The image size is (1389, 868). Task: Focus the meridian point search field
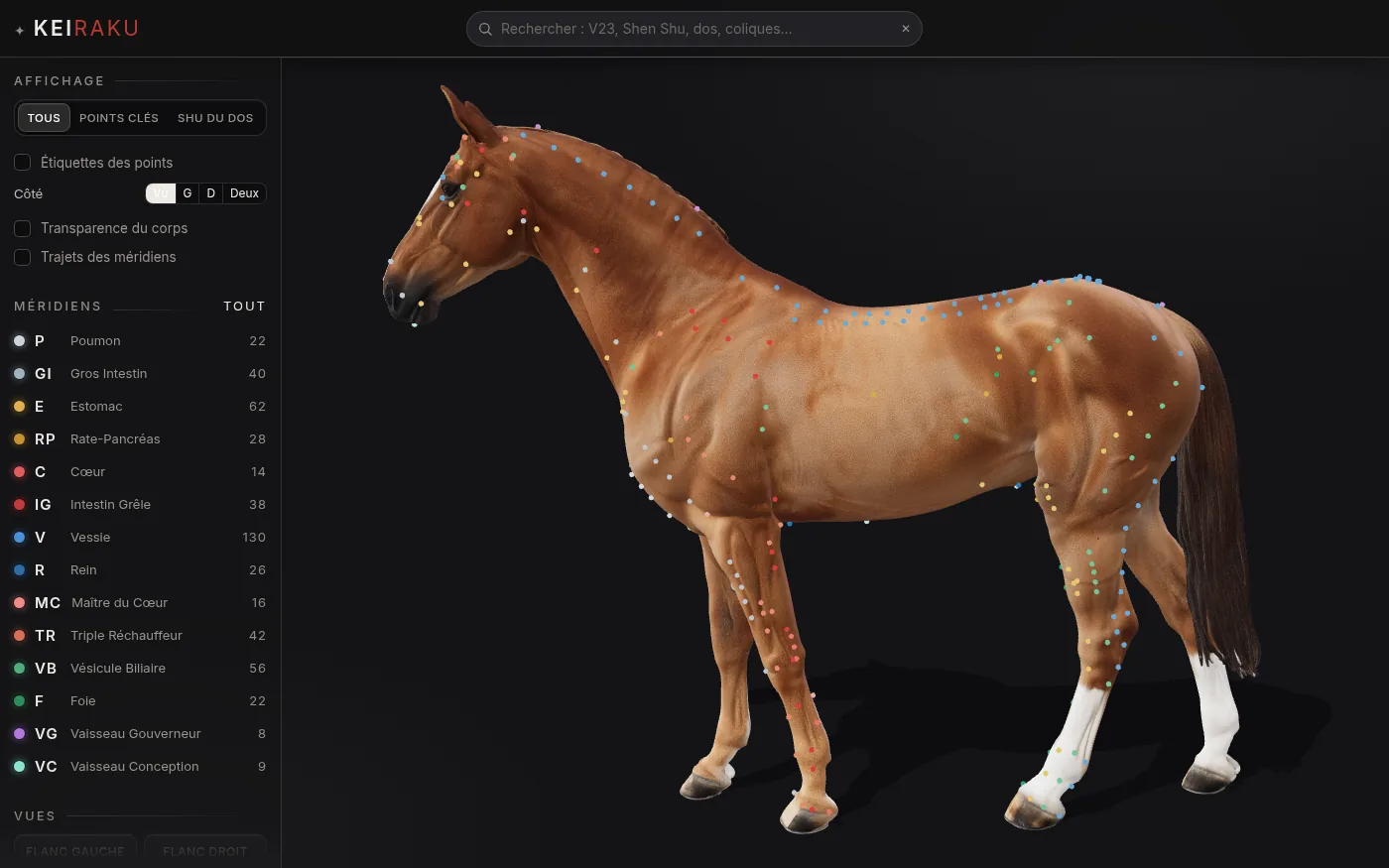coord(694,29)
